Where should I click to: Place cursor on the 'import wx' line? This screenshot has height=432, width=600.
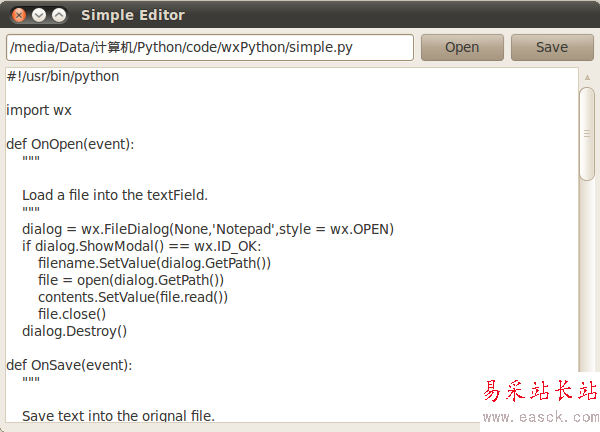point(39,110)
